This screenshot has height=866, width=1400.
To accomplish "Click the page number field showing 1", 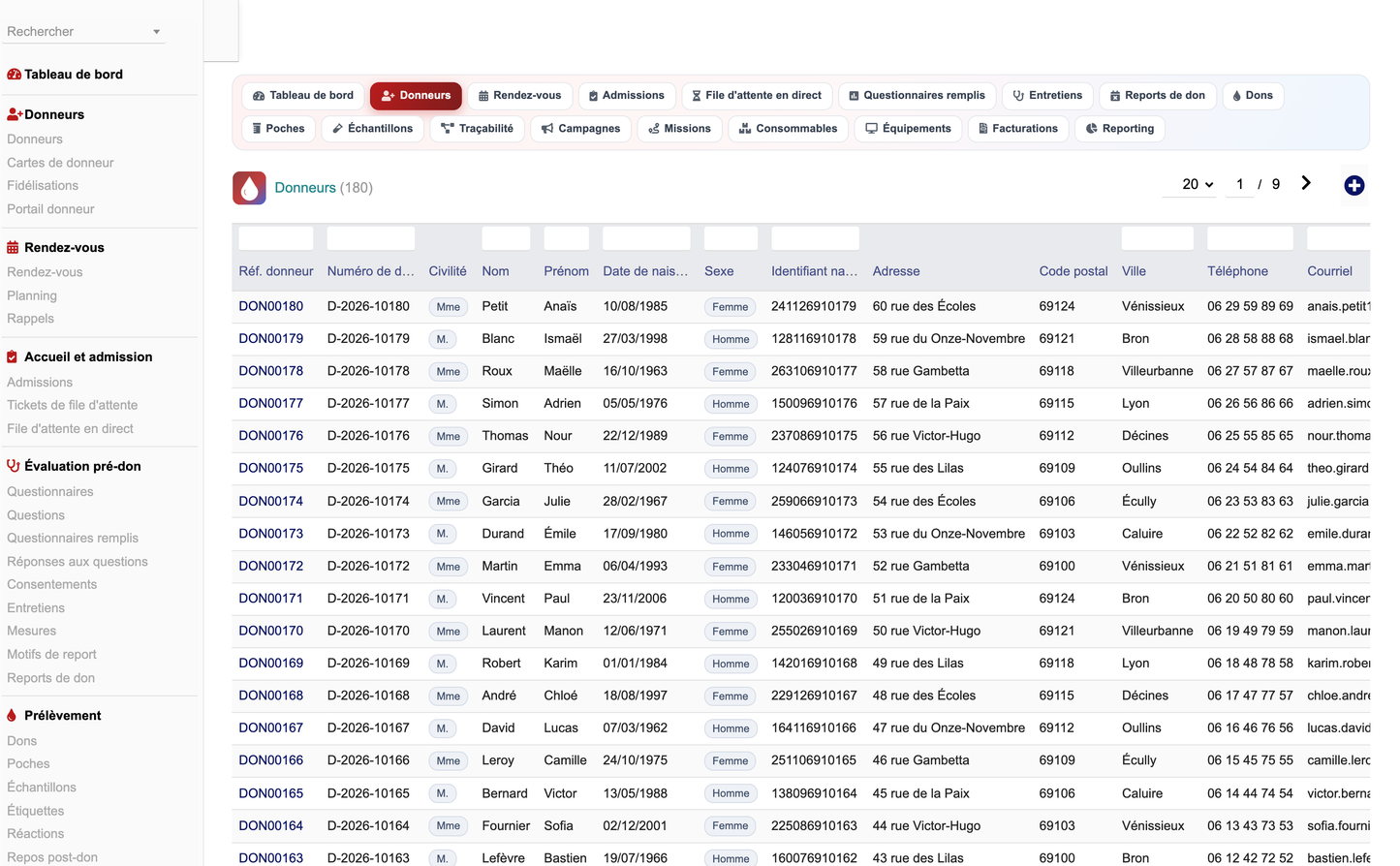I will click(1239, 184).
